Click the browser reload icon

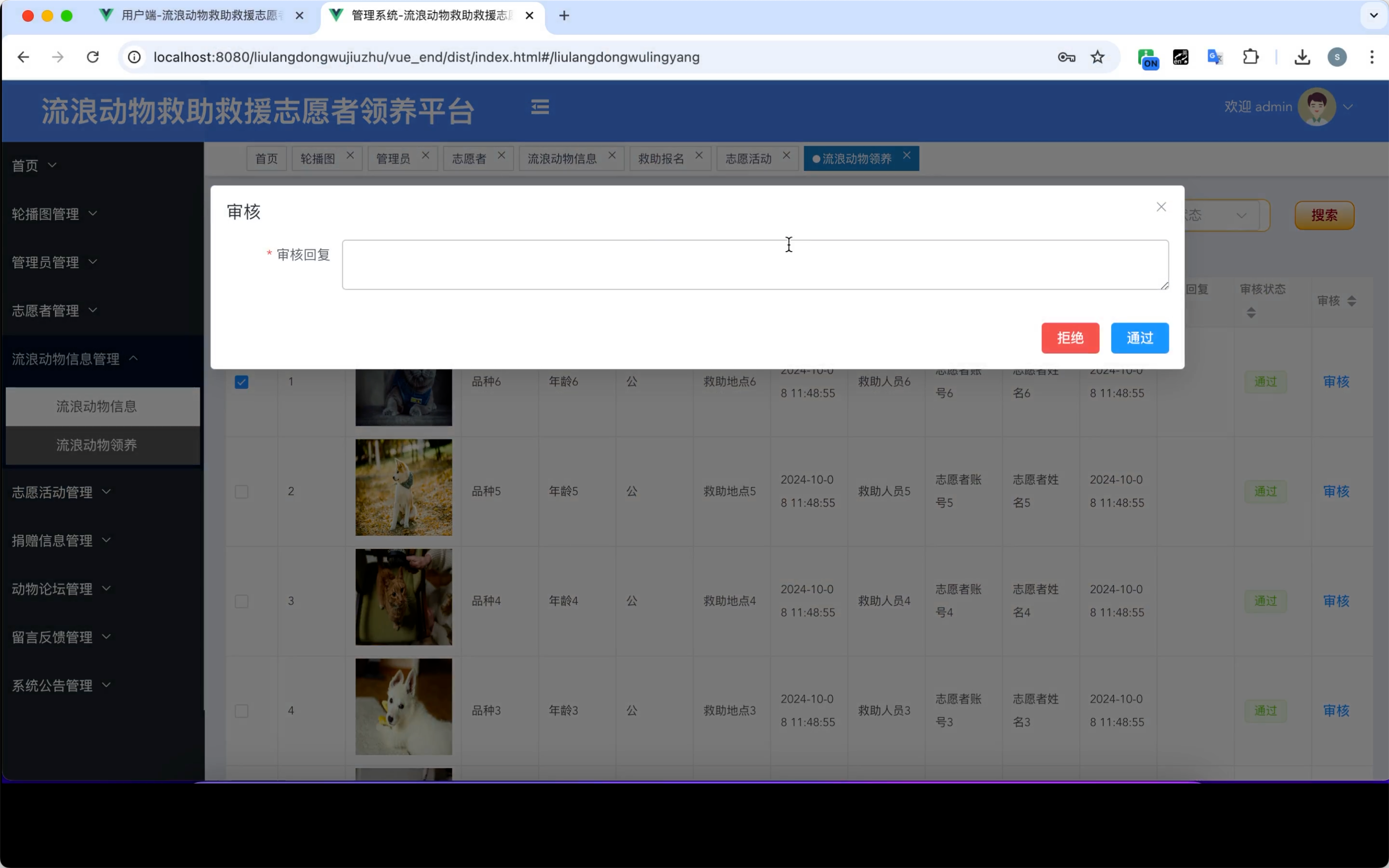tap(93, 57)
